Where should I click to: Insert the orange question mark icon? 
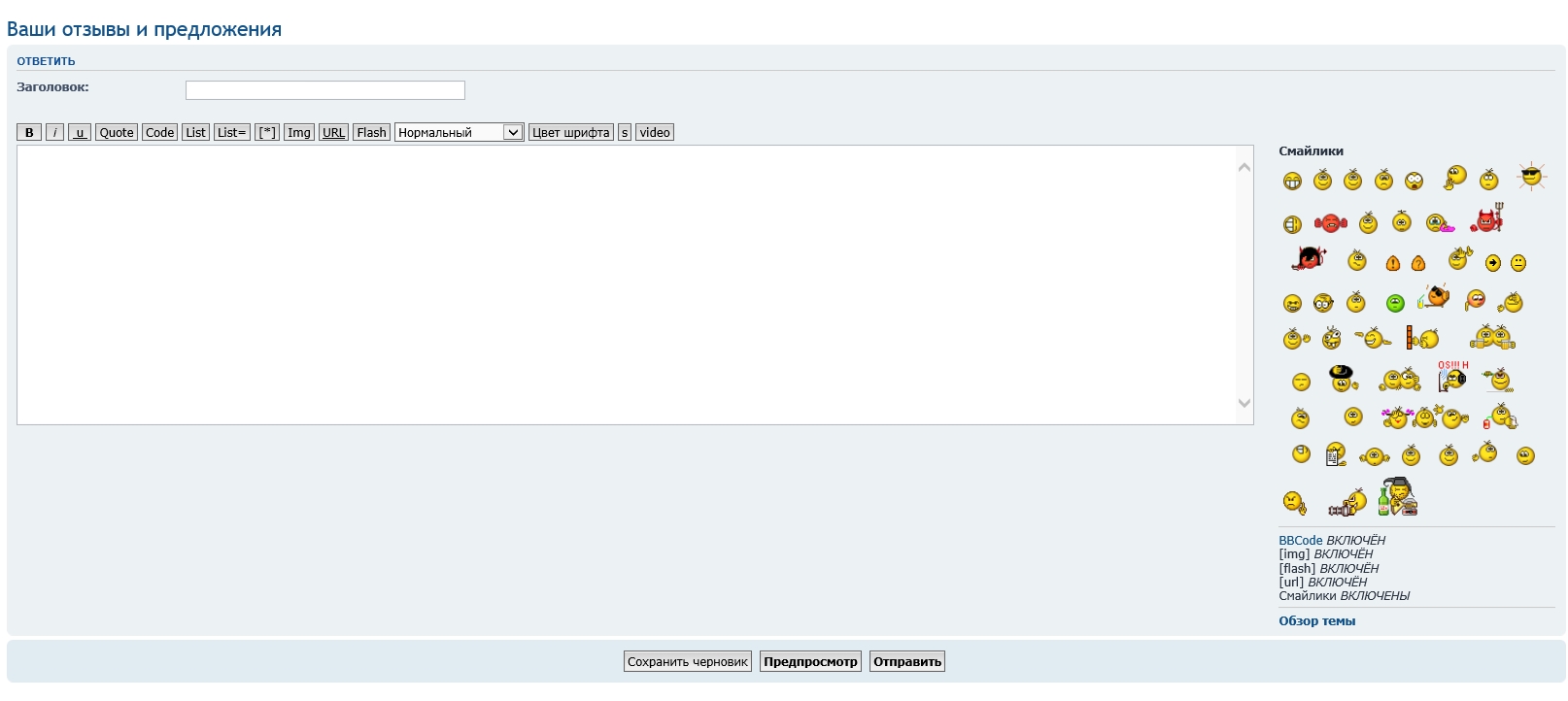click(1417, 263)
